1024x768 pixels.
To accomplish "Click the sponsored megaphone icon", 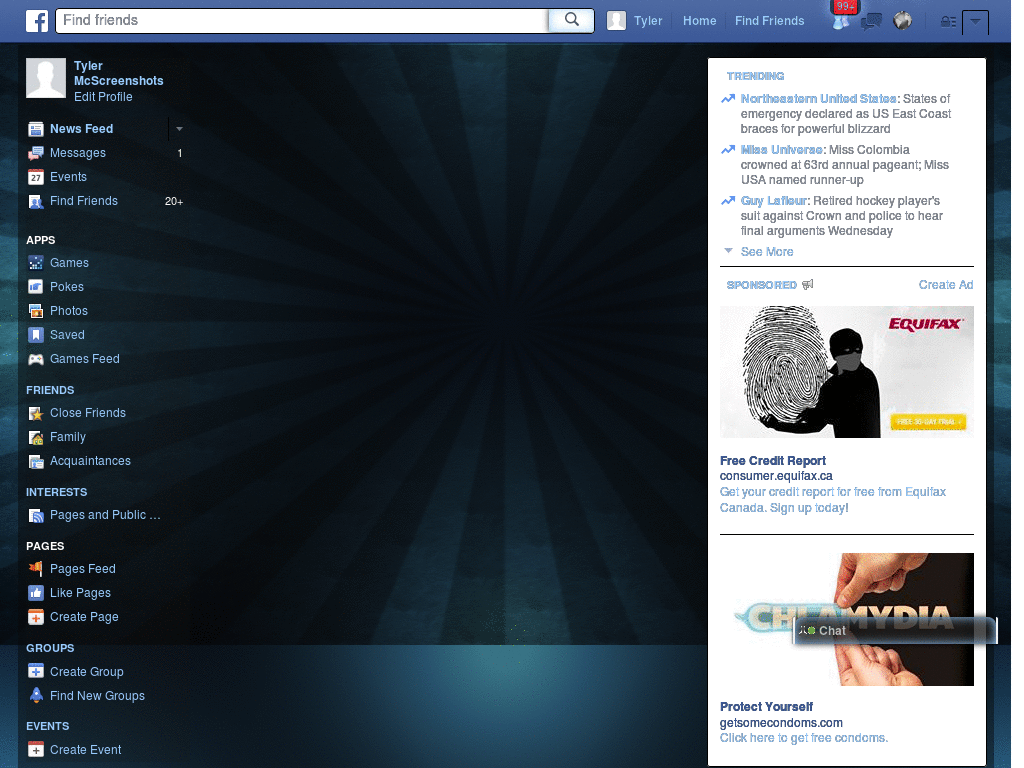I will [808, 285].
